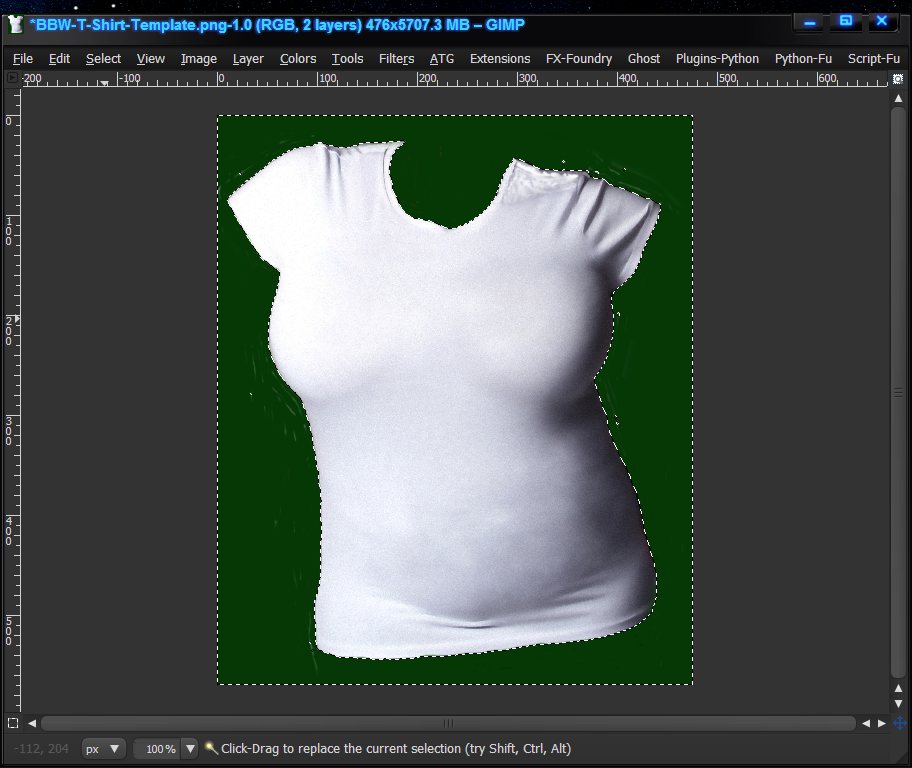Open the Edit menu
Screen dimensions: 912x768
tap(59, 59)
